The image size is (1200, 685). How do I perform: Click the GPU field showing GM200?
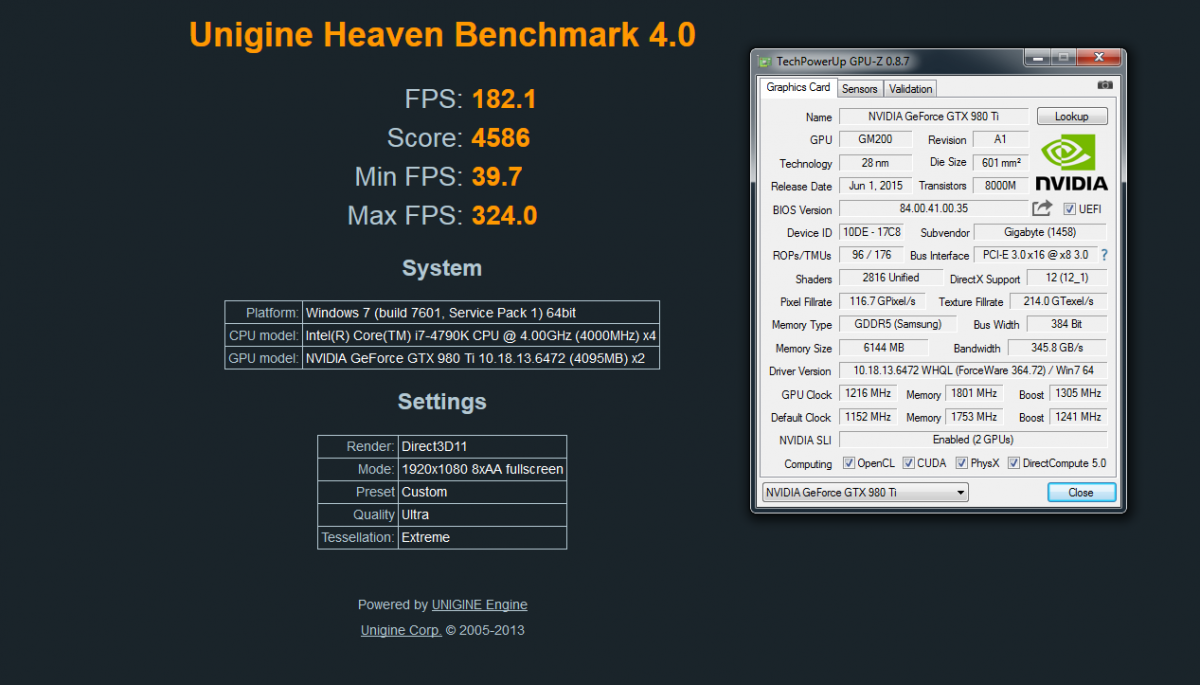[x=875, y=140]
